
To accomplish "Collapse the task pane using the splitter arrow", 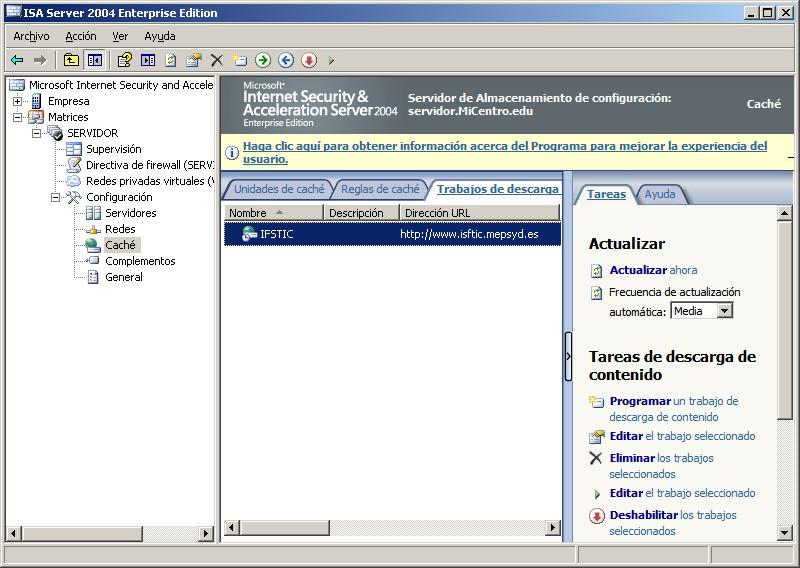I will point(568,356).
